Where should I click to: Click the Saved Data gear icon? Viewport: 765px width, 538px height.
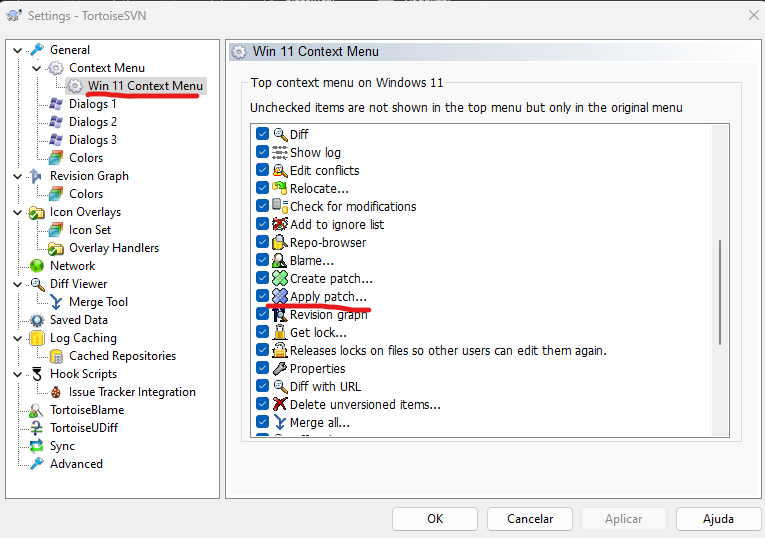[x=37, y=320]
